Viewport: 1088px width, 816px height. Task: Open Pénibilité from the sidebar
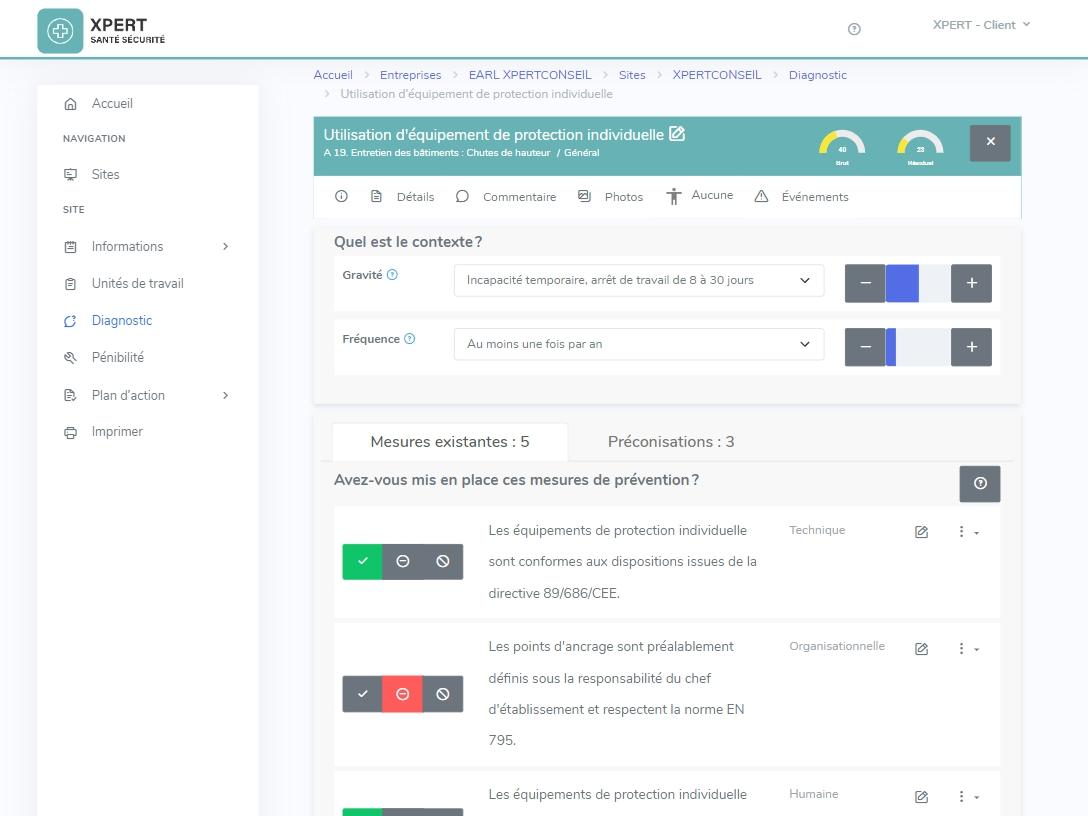(118, 357)
